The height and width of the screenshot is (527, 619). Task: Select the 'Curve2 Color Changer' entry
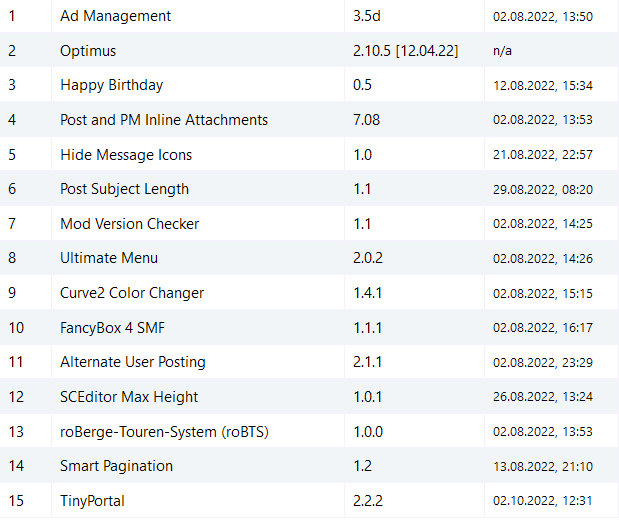132,293
